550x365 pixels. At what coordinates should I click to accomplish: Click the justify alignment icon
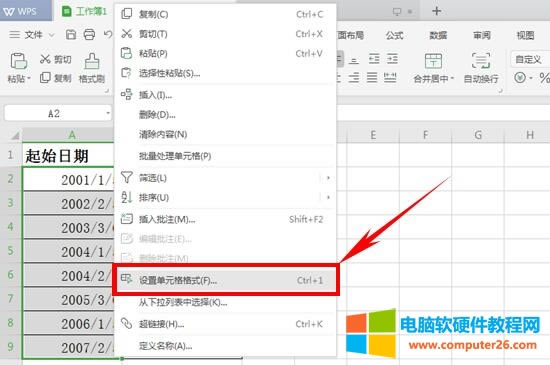pos(372,77)
